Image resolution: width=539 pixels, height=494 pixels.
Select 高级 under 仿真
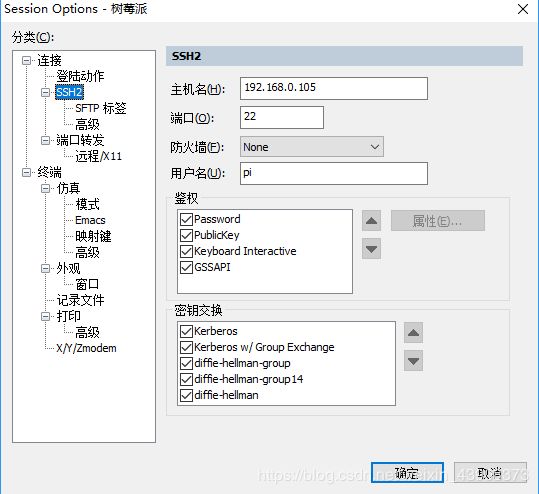(87, 252)
